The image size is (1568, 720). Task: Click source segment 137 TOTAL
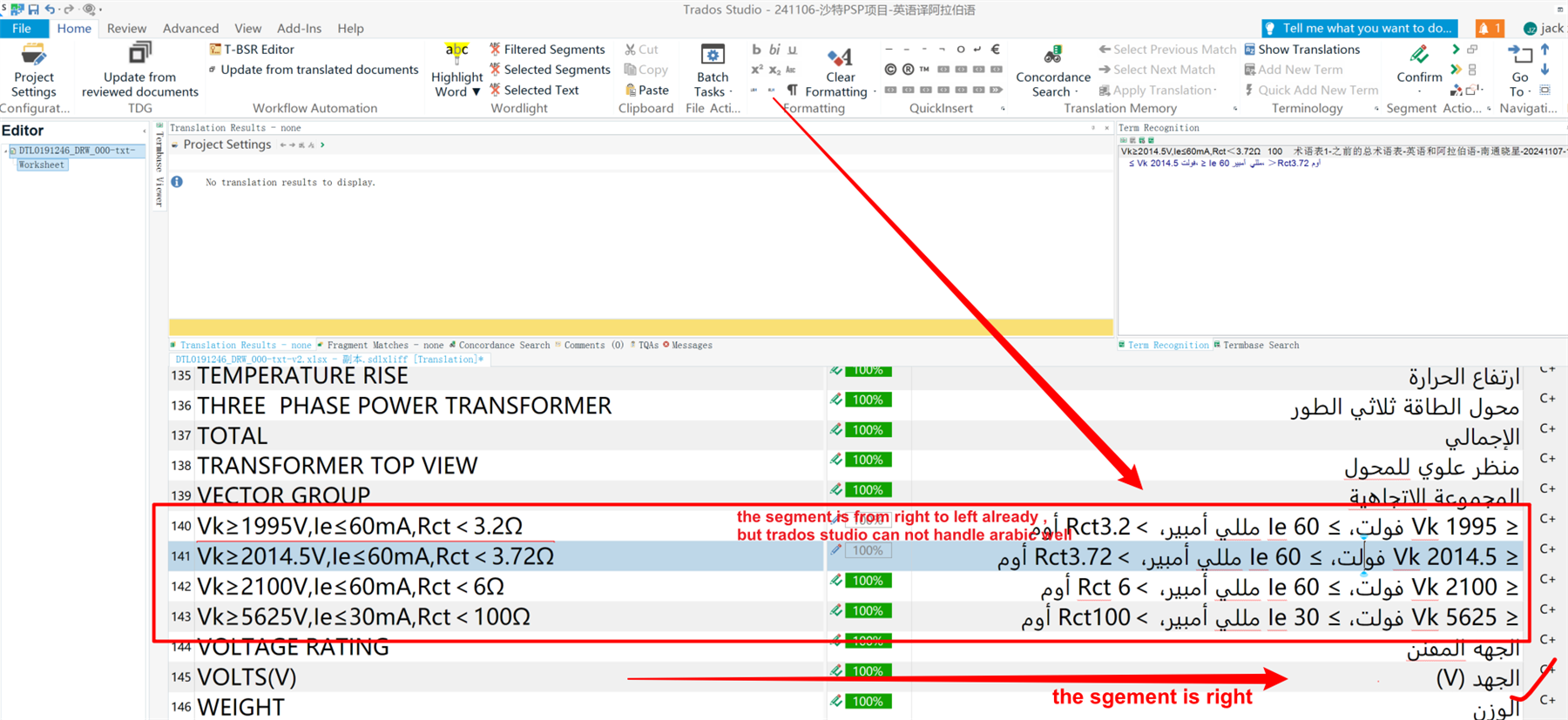click(232, 435)
